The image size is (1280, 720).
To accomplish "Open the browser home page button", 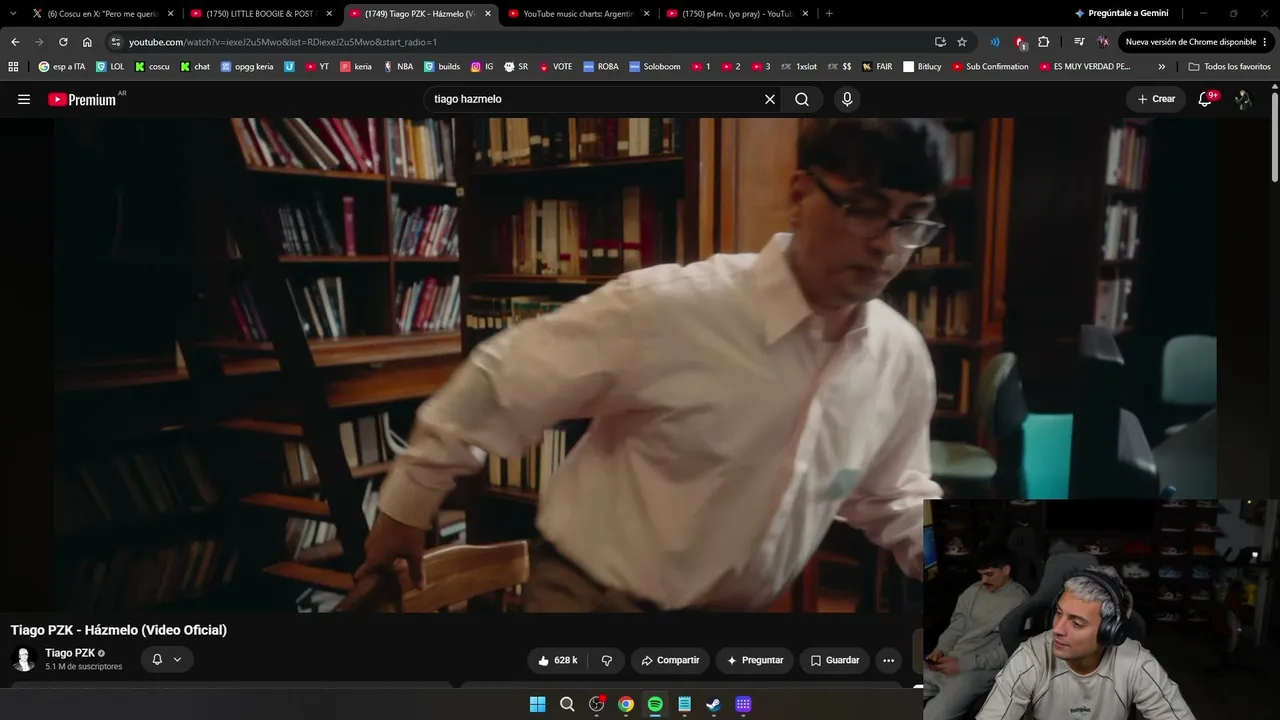I will coord(87,42).
